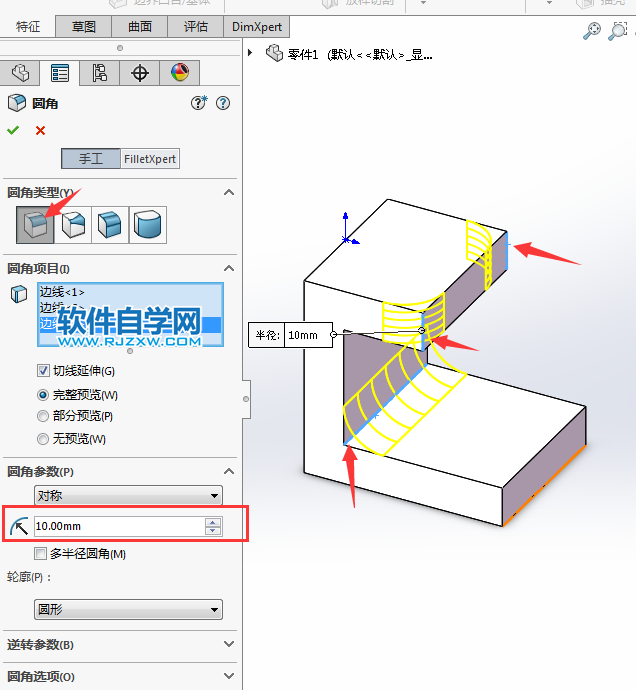Click the green checkmark to accept fillet

pyautogui.click(x=13, y=130)
